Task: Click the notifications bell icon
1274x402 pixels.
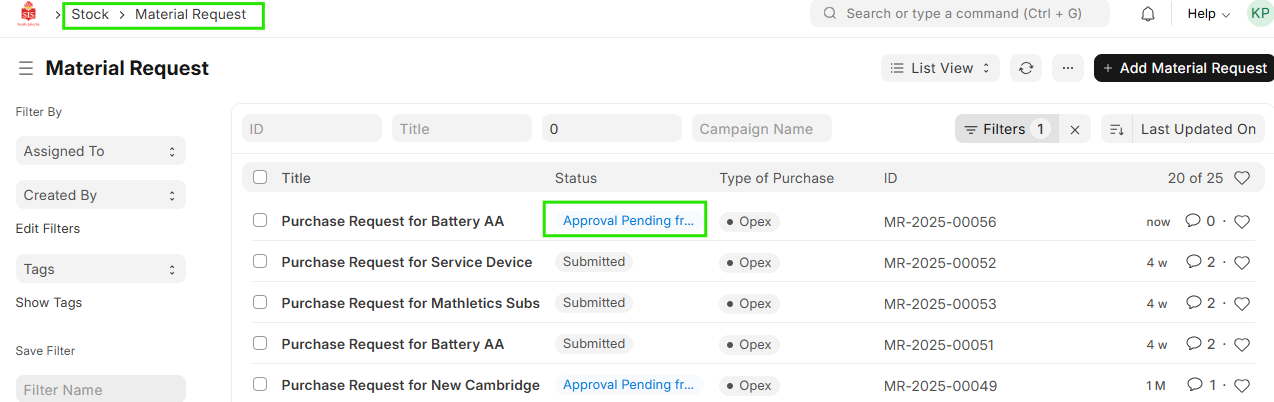Action: coord(1148,14)
